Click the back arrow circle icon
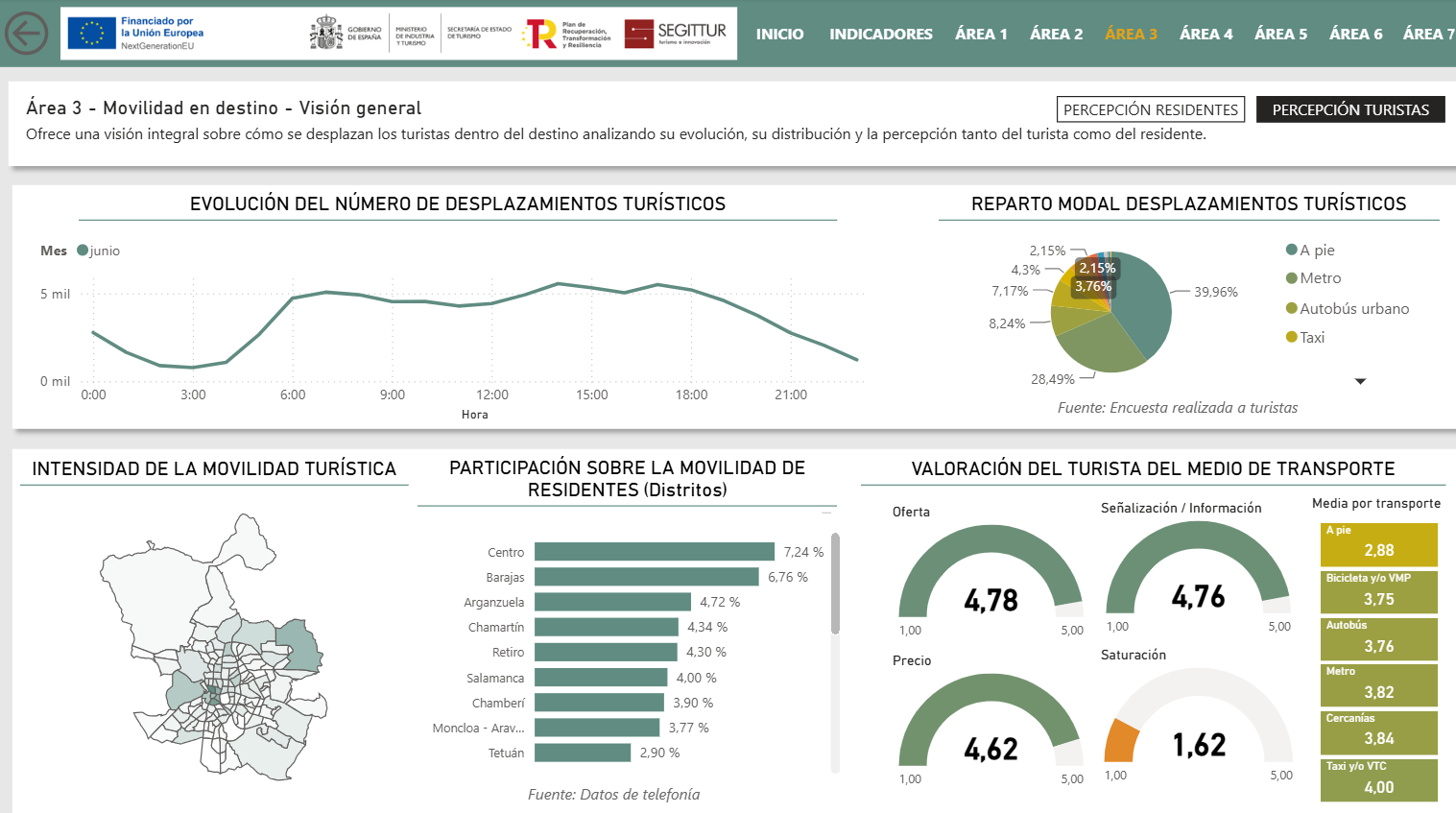Viewport: 1456px width, 813px height. click(27, 34)
